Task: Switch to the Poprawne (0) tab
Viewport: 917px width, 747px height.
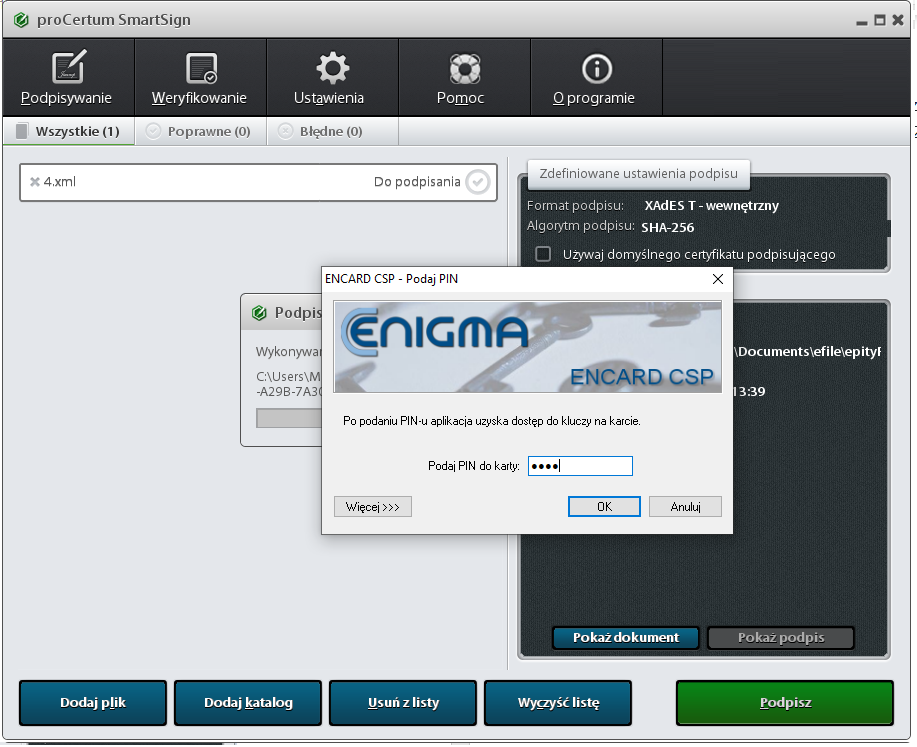Action: click(x=201, y=131)
